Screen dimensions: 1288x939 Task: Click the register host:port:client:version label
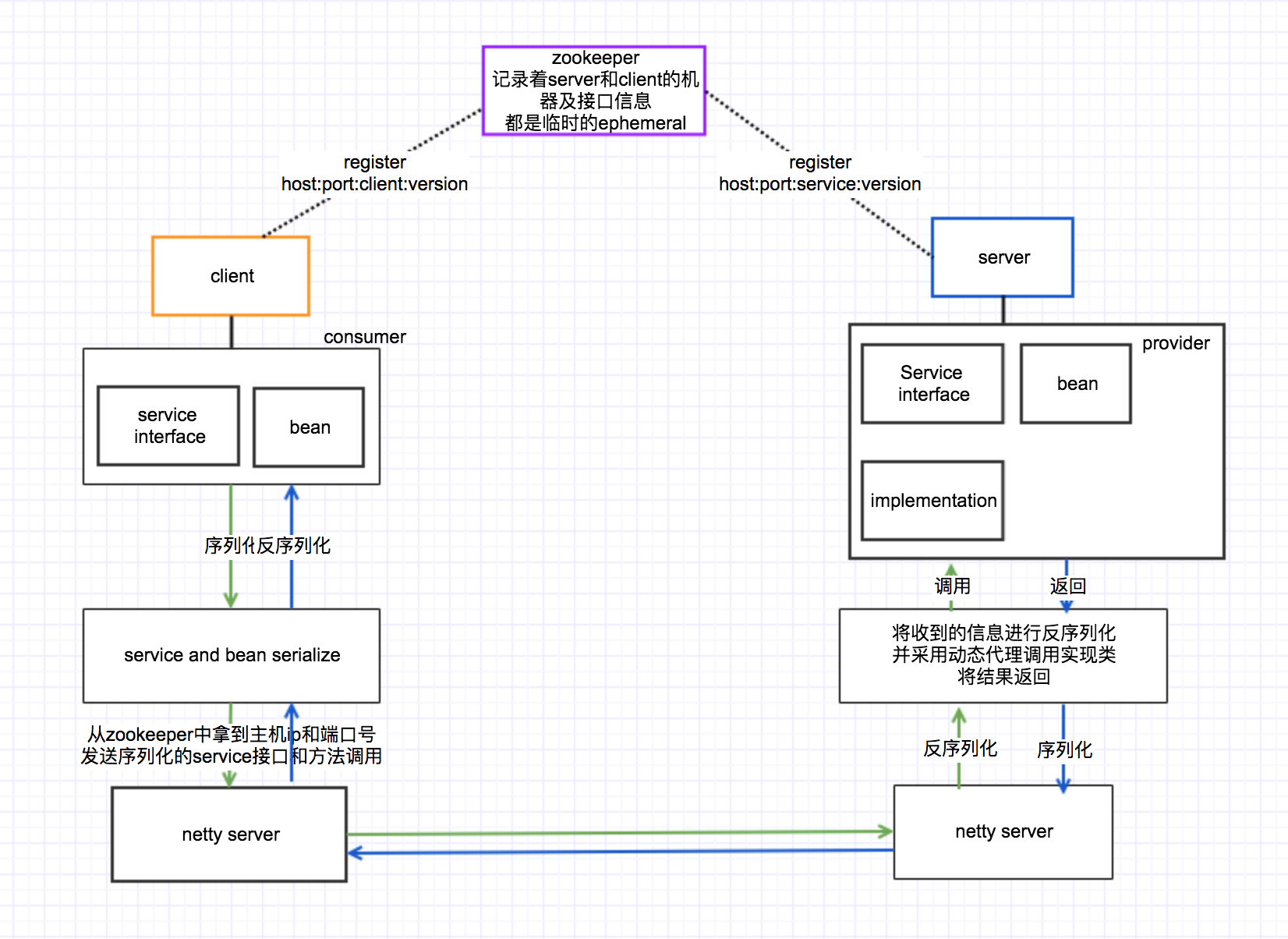coord(375,173)
